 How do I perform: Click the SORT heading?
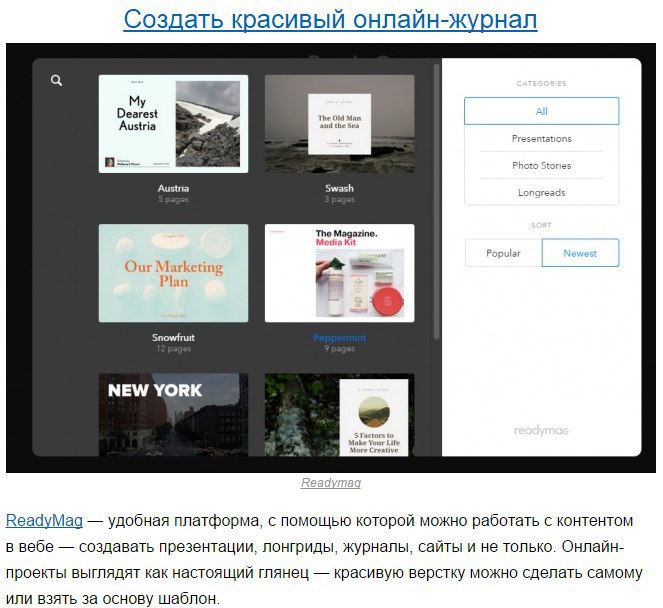pos(542,225)
